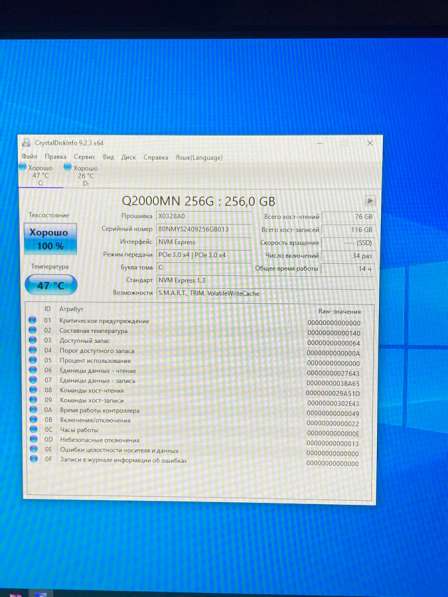Select the Небезопасные отключения attribute name
Image resolution: width=448 pixels, height=597 pixels.
point(100,440)
